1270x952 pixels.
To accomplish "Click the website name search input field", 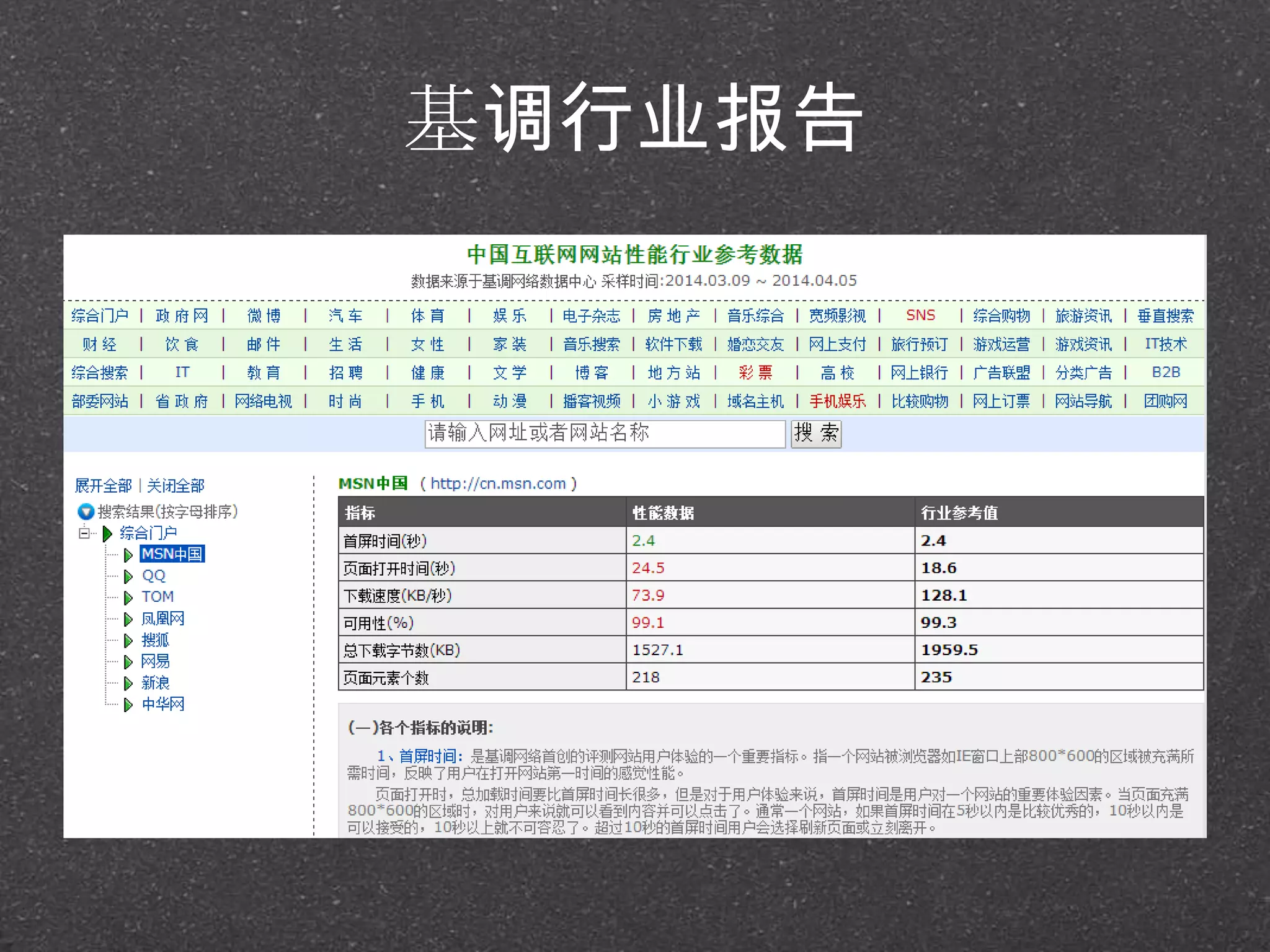I will coord(605,433).
